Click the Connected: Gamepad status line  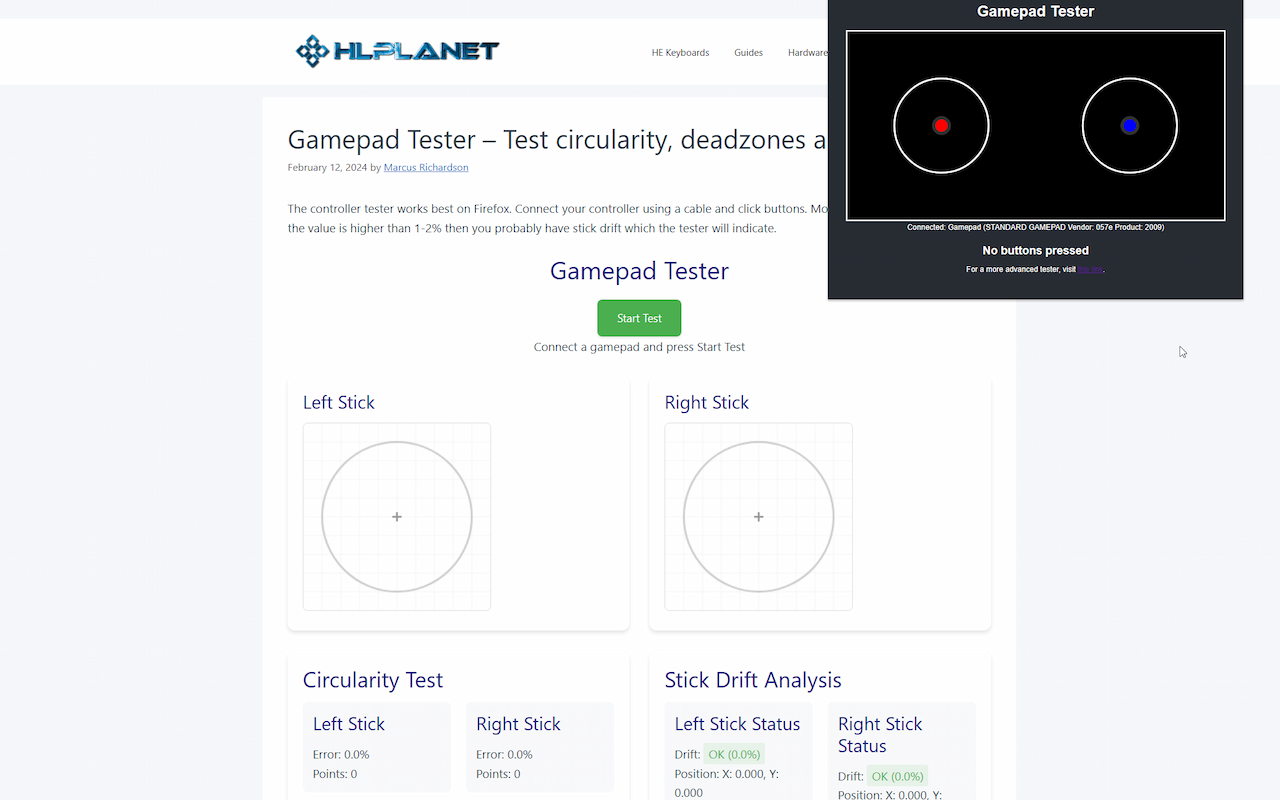(1035, 227)
